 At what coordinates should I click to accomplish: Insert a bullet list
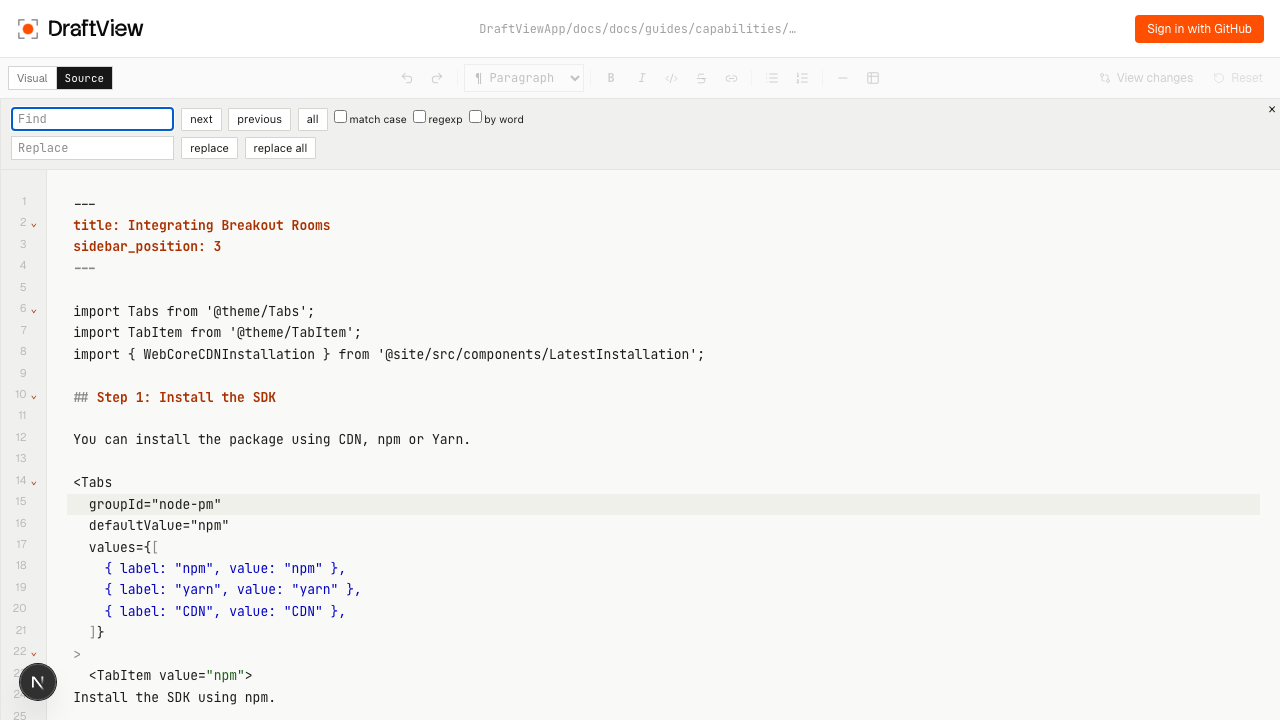click(x=772, y=78)
